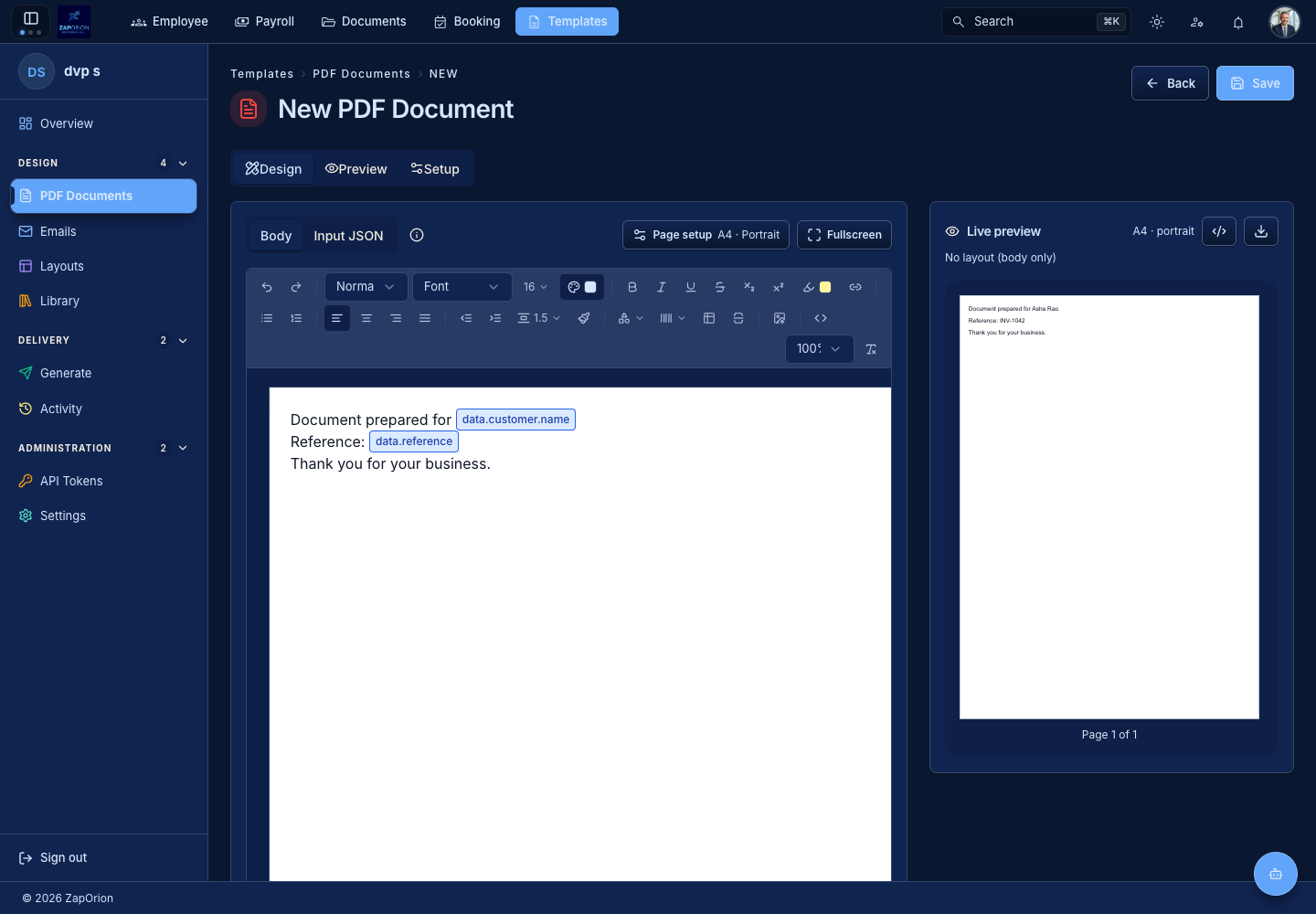Collapse the Design sidebar section

[183, 163]
